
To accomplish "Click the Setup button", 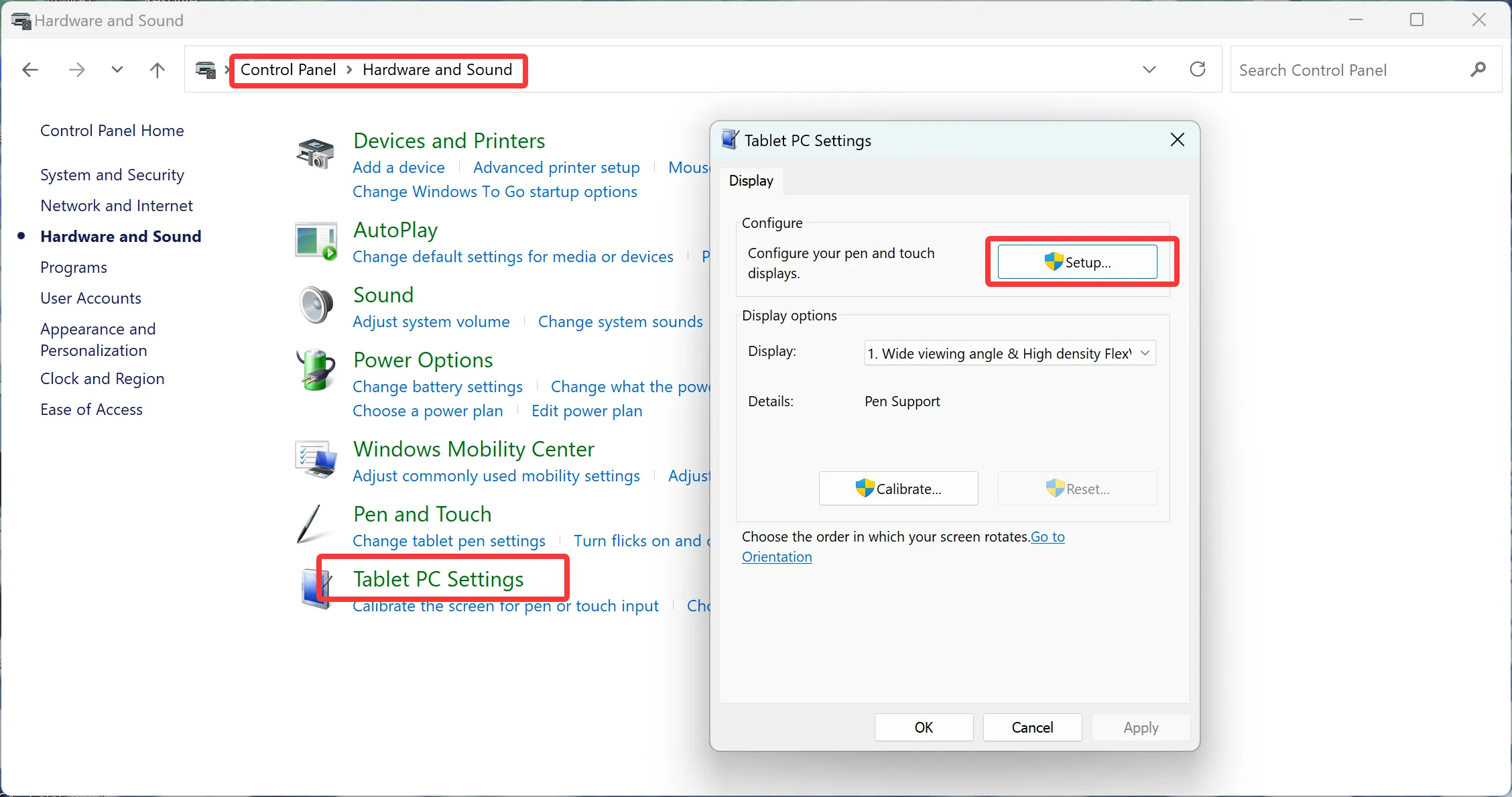I will coord(1077,262).
